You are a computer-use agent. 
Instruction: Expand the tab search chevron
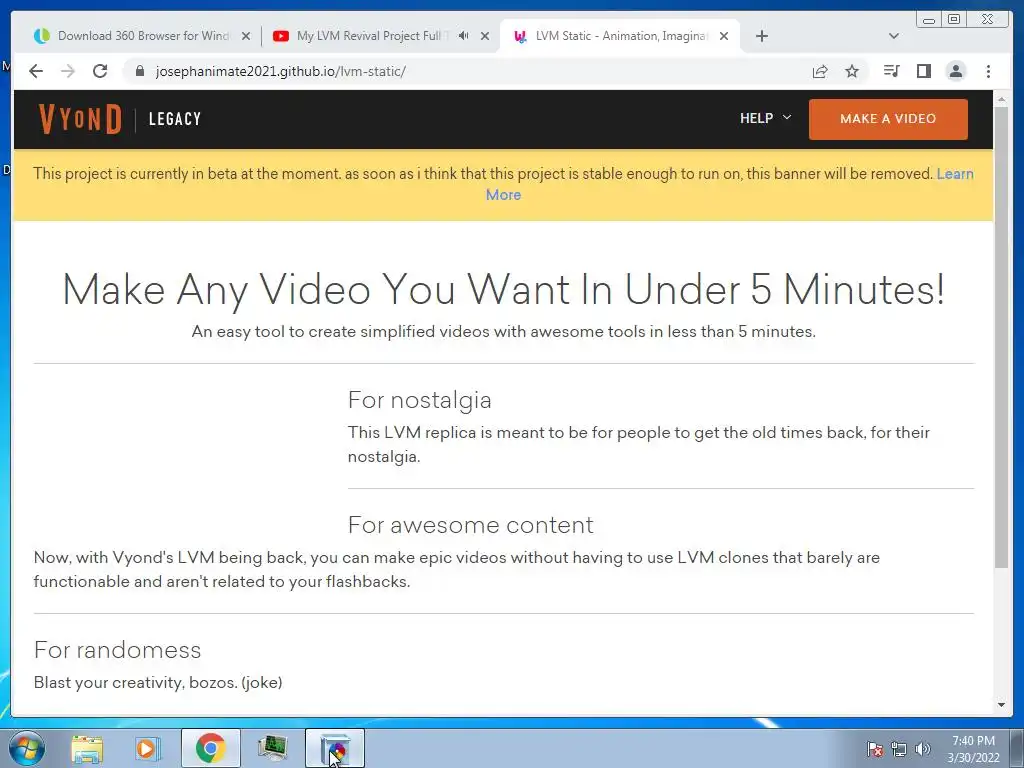point(894,36)
